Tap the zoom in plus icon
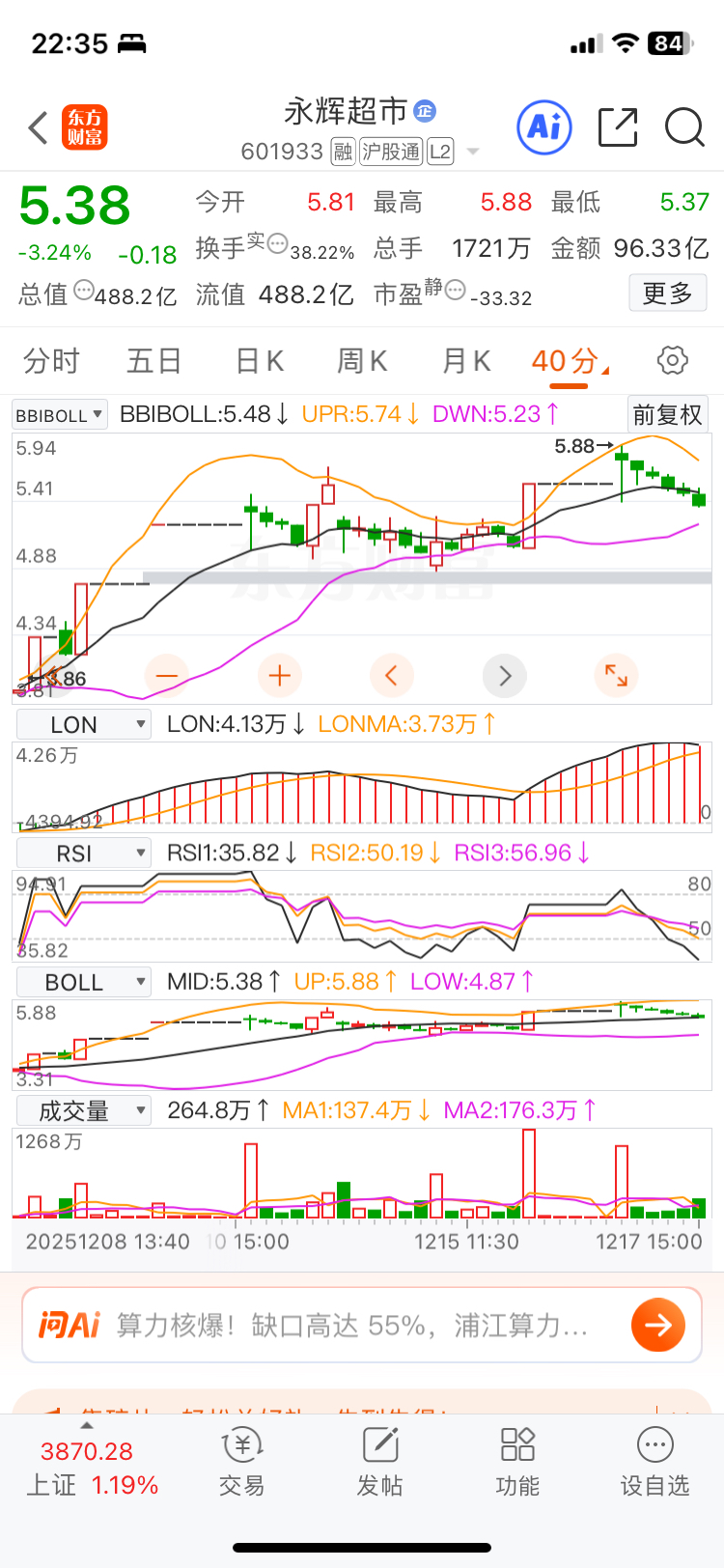 coord(280,675)
